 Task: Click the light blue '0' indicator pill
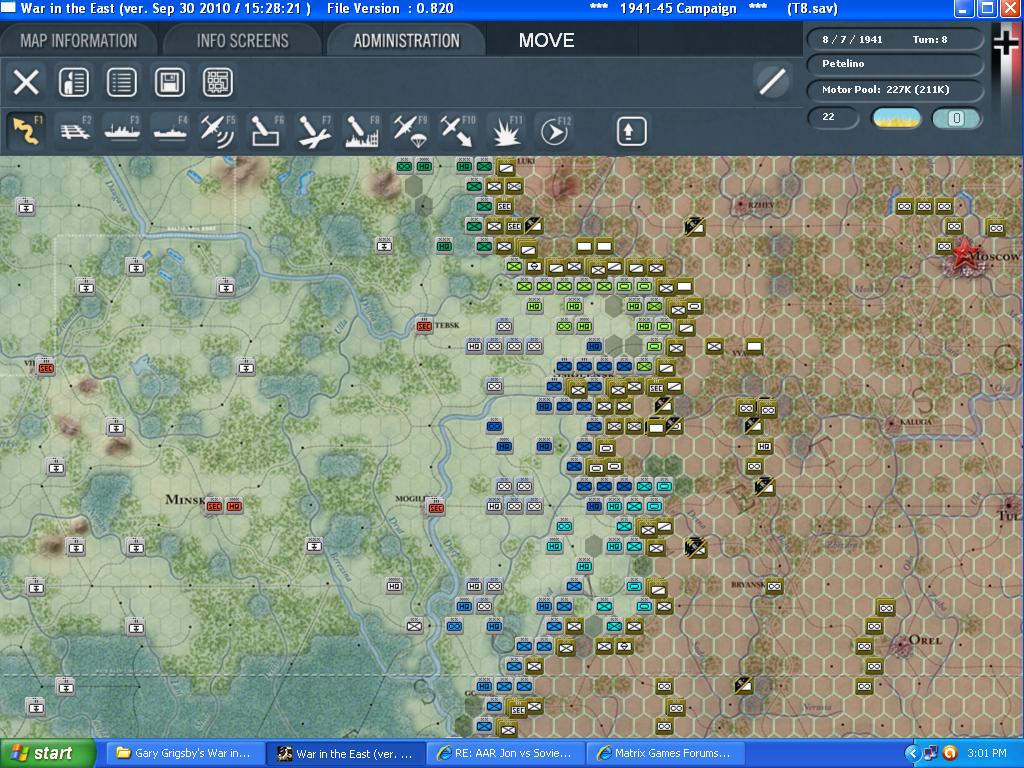coord(956,118)
